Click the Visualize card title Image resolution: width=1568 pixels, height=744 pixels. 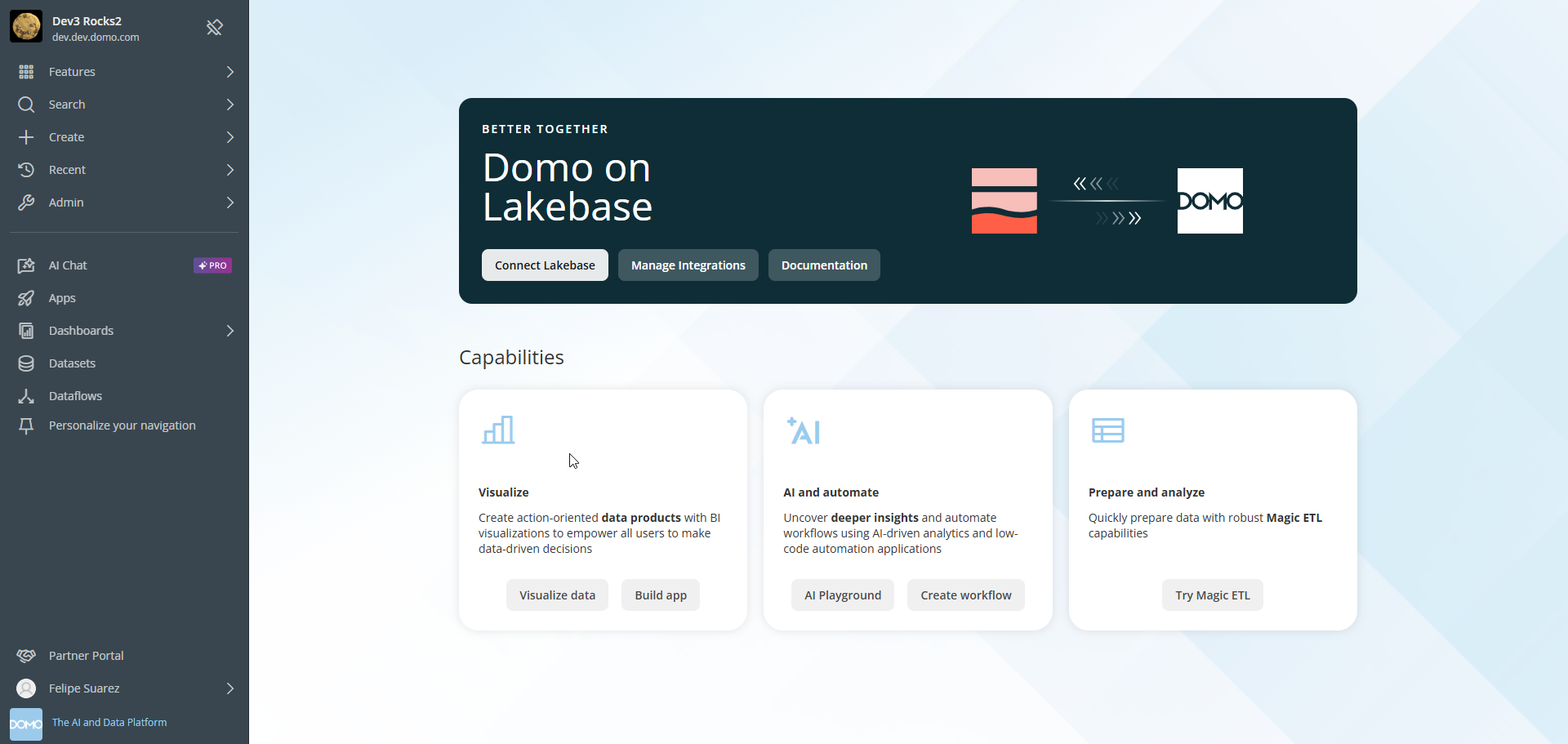click(504, 492)
